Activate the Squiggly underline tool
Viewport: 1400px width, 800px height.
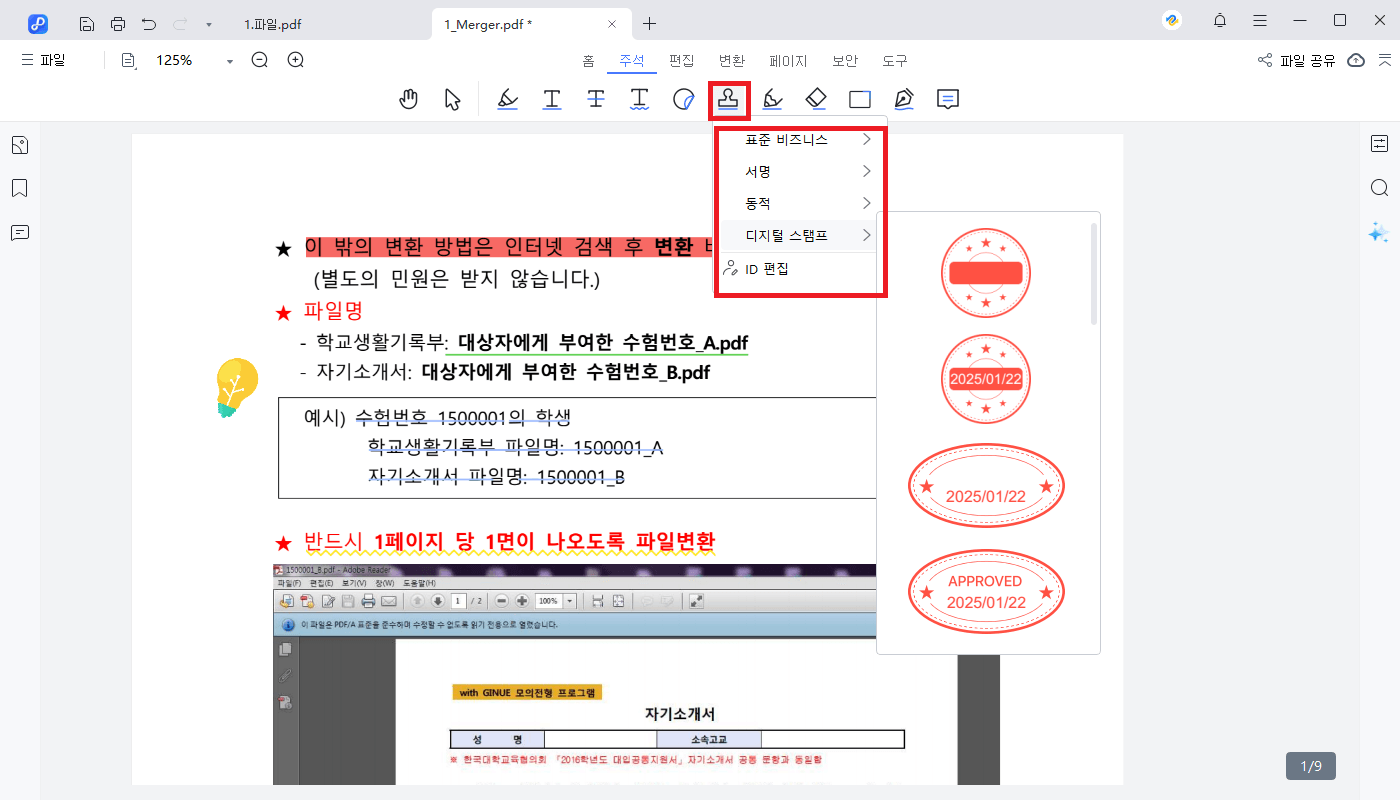[640, 99]
